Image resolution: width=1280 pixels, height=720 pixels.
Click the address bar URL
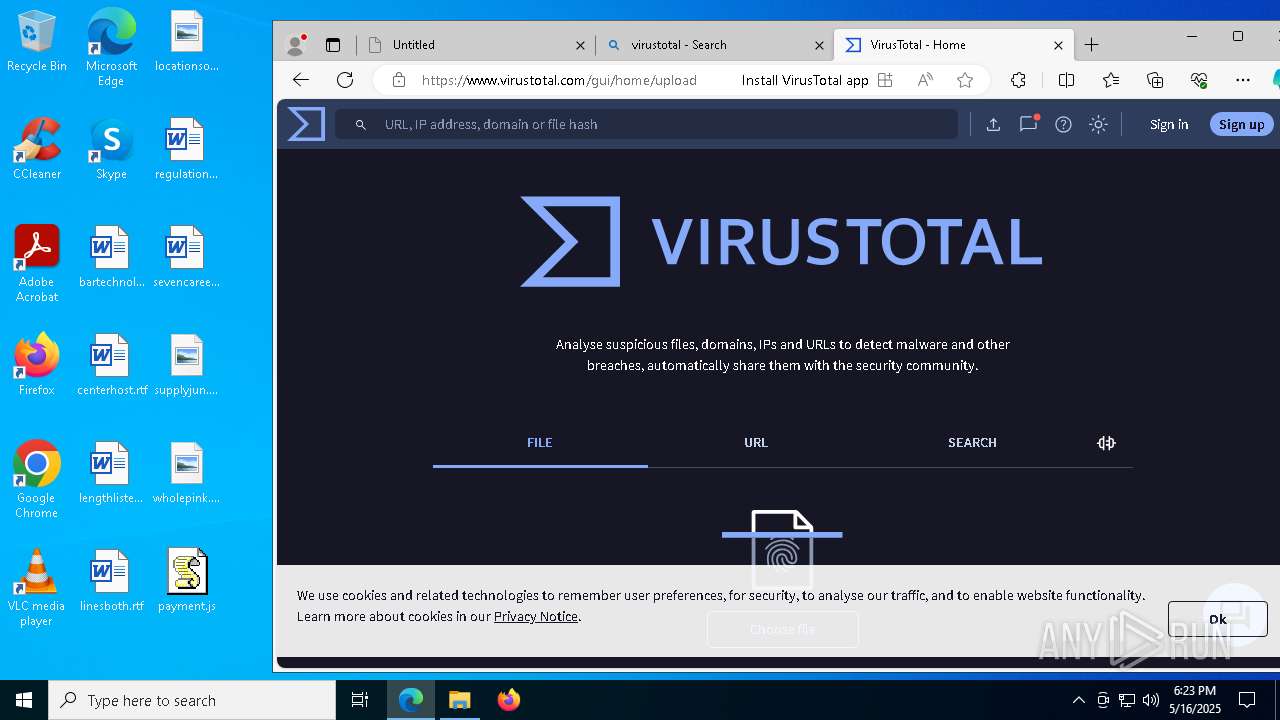coord(559,80)
